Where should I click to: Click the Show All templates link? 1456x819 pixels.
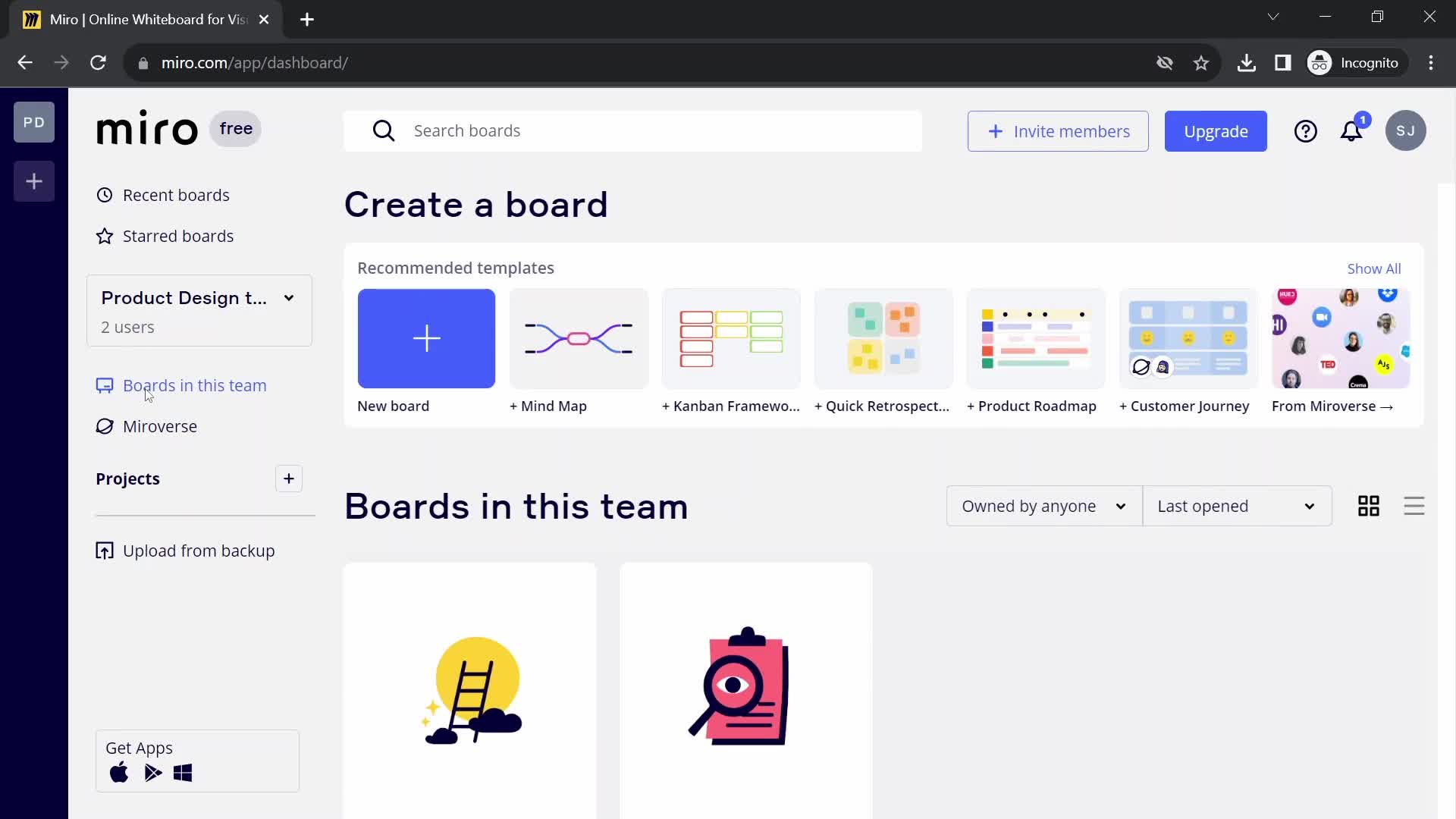click(x=1374, y=268)
